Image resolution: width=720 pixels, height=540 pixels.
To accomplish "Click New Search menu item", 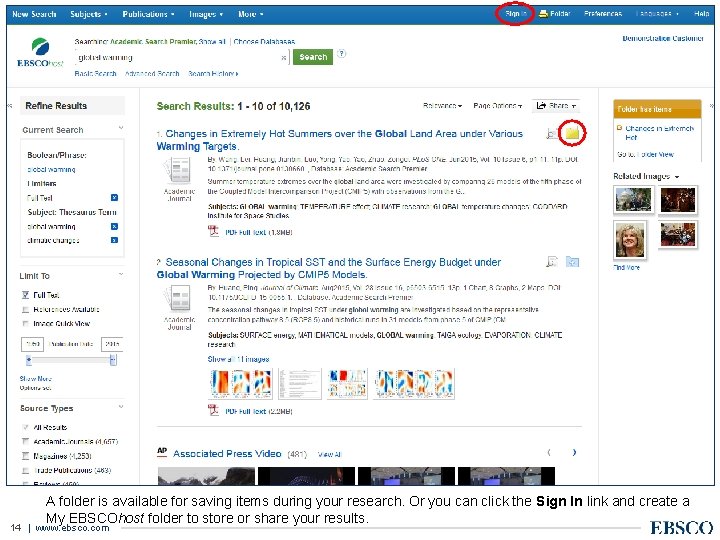I will [34, 14].
